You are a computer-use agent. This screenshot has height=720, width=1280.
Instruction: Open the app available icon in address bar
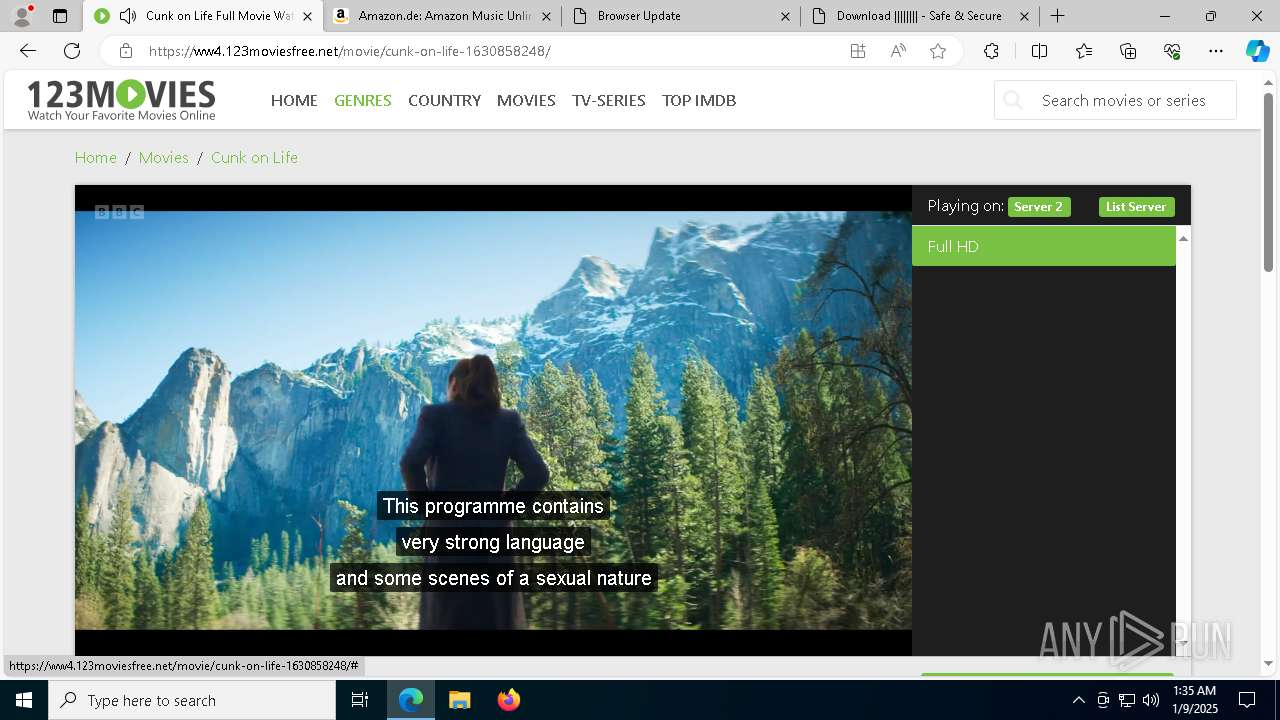858,51
